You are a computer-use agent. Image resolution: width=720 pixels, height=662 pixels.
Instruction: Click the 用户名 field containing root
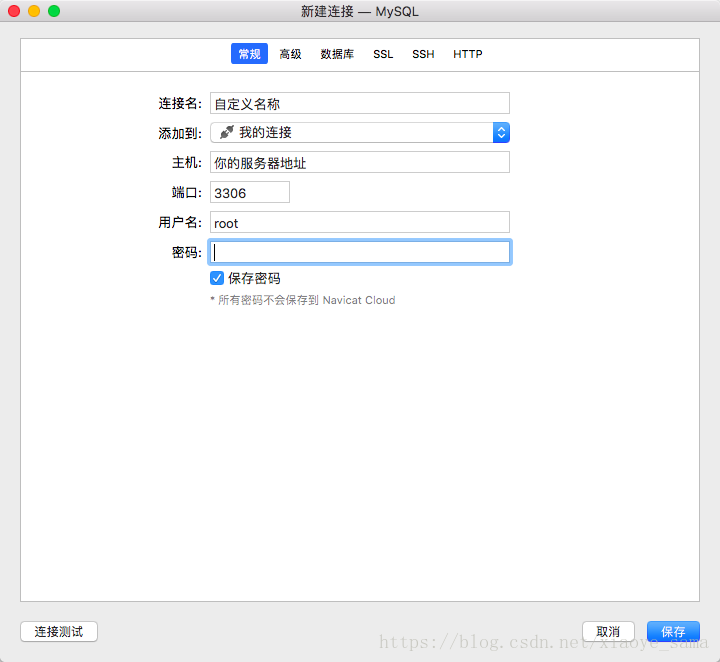coord(360,223)
